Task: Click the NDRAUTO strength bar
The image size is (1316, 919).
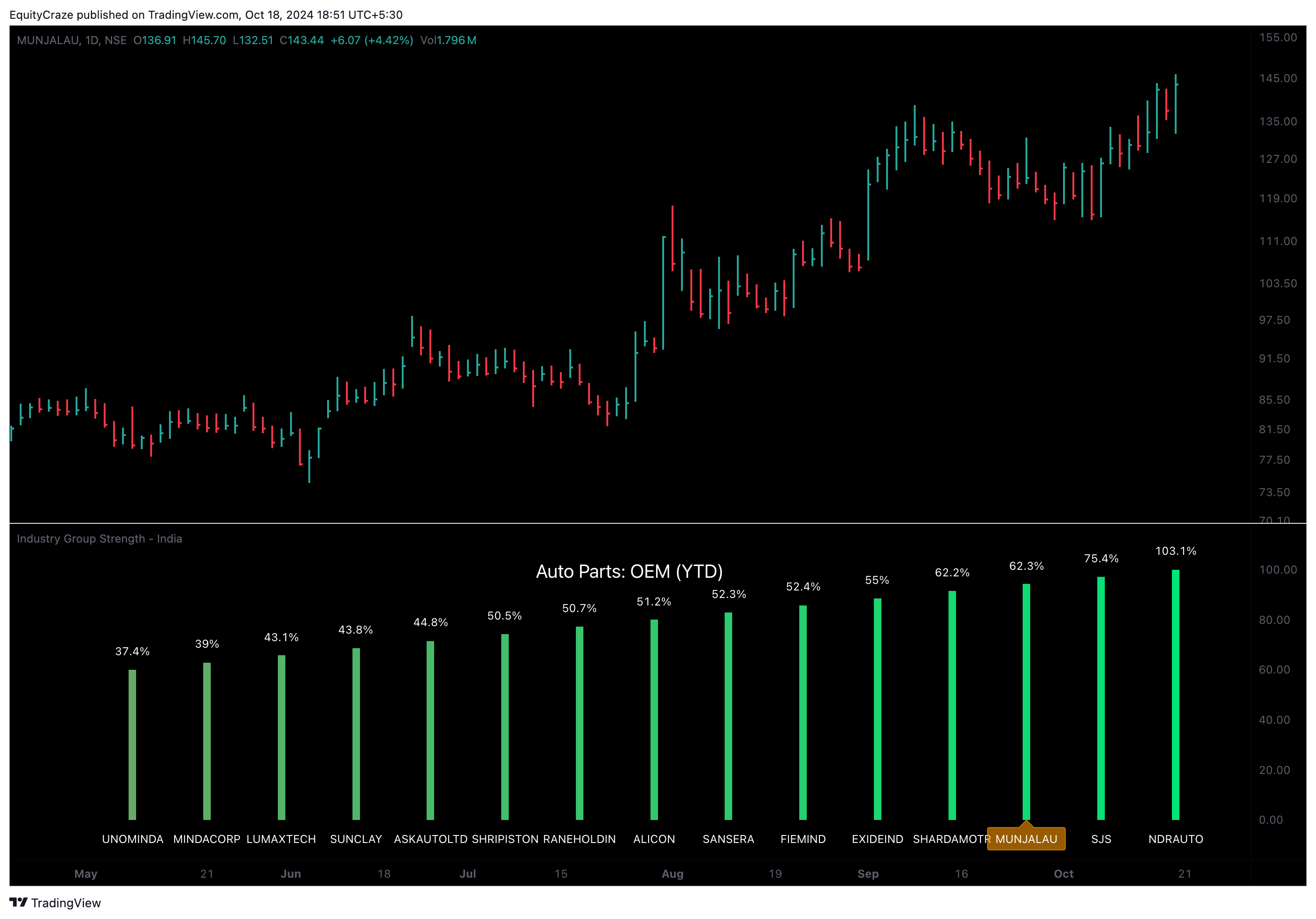Action: [1176, 695]
